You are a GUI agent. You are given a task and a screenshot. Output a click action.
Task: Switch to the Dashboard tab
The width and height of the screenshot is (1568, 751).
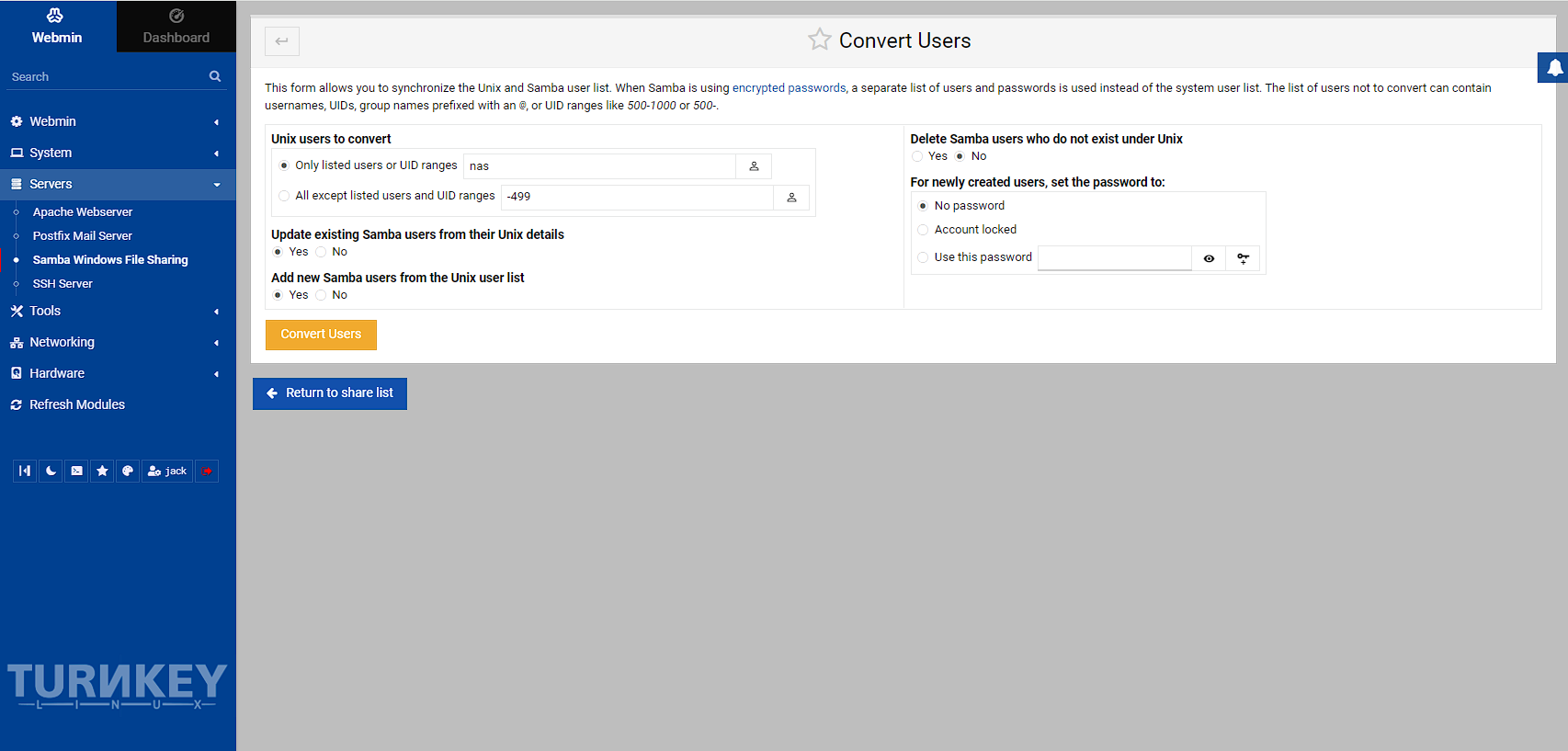pos(176,26)
